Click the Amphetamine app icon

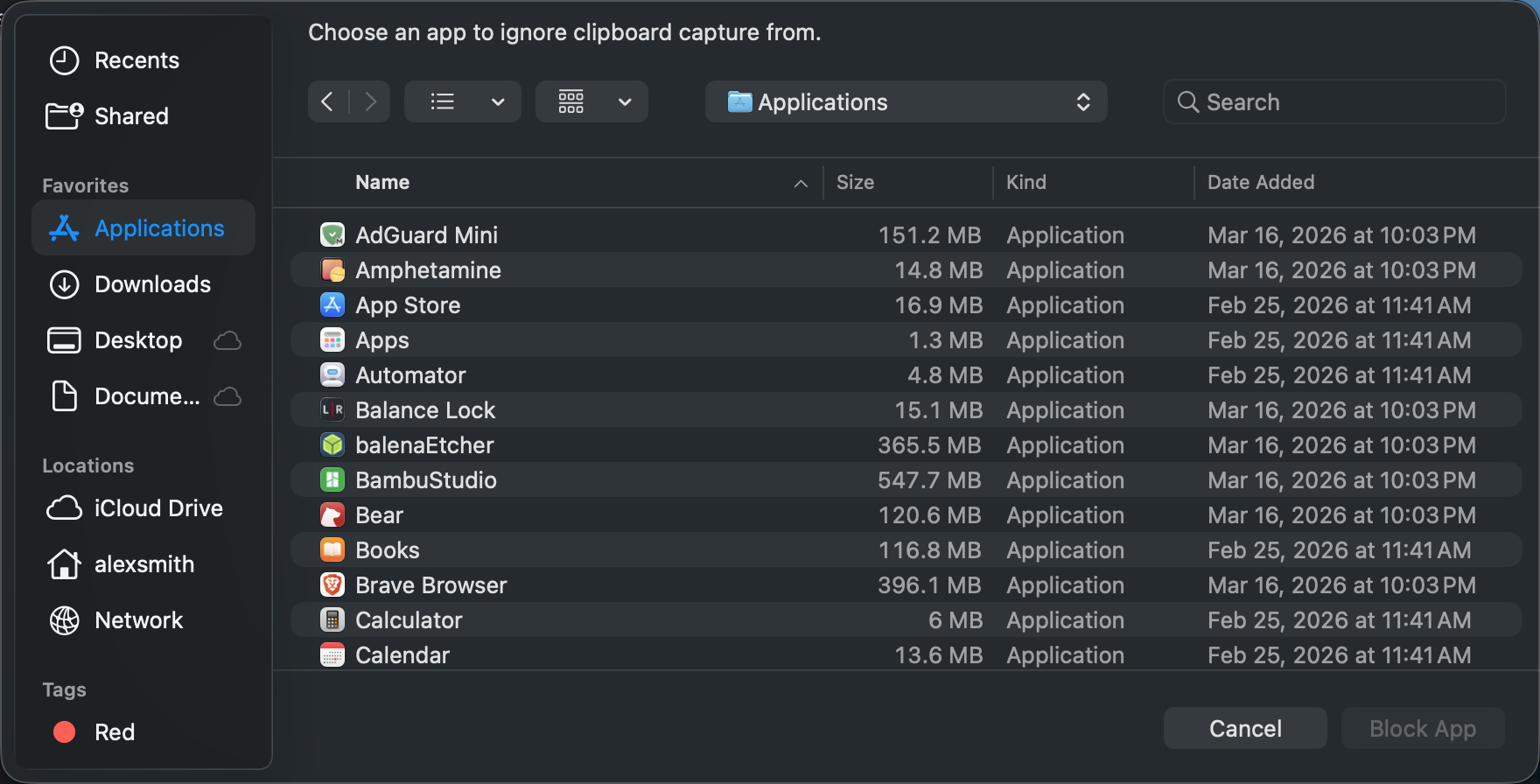point(332,269)
